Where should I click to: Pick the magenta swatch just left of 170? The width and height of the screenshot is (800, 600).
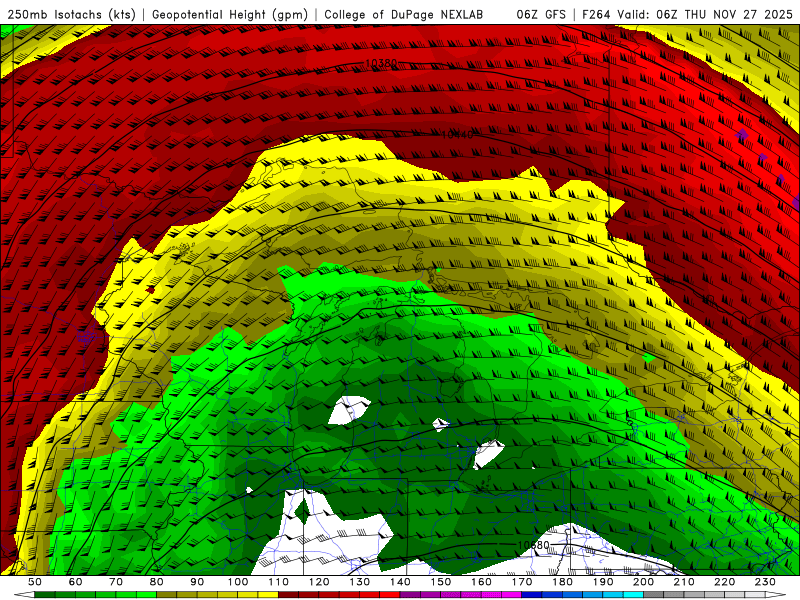(512, 595)
